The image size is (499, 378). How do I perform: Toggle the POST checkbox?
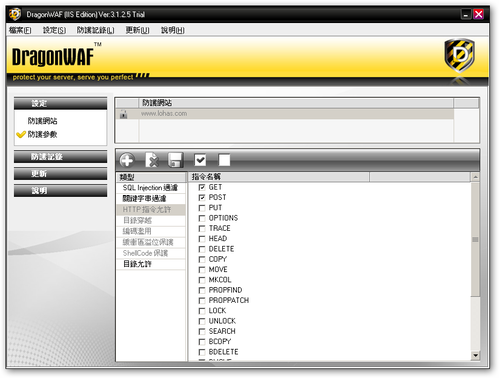(202, 198)
